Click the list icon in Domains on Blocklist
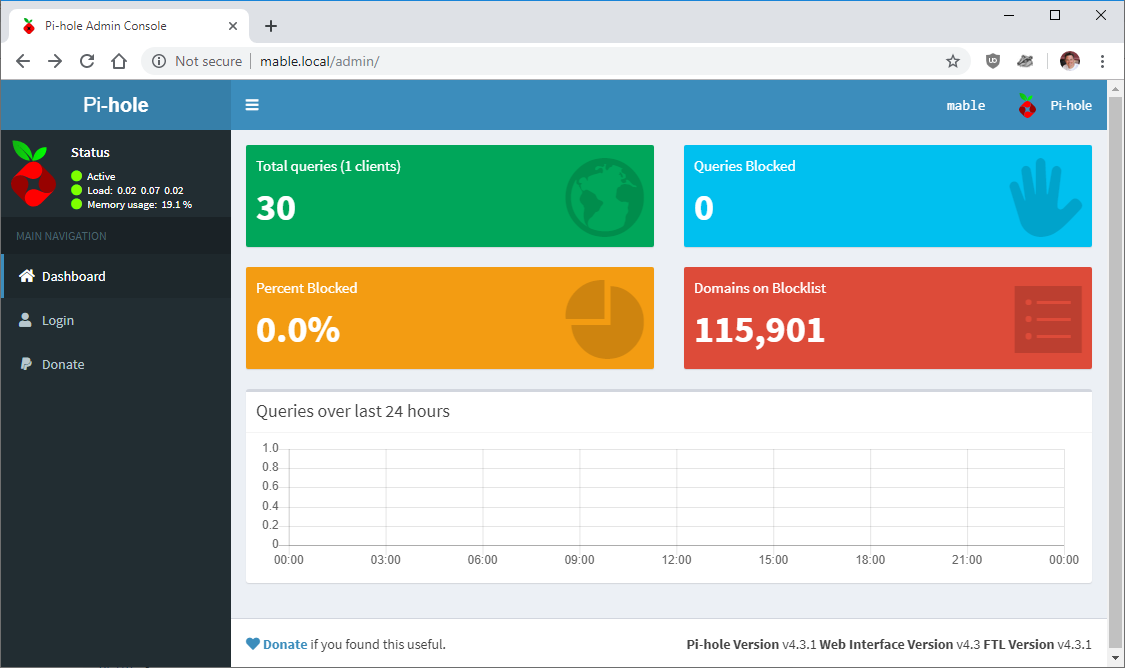The width and height of the screenshot is (1125, 668). 1048,319
